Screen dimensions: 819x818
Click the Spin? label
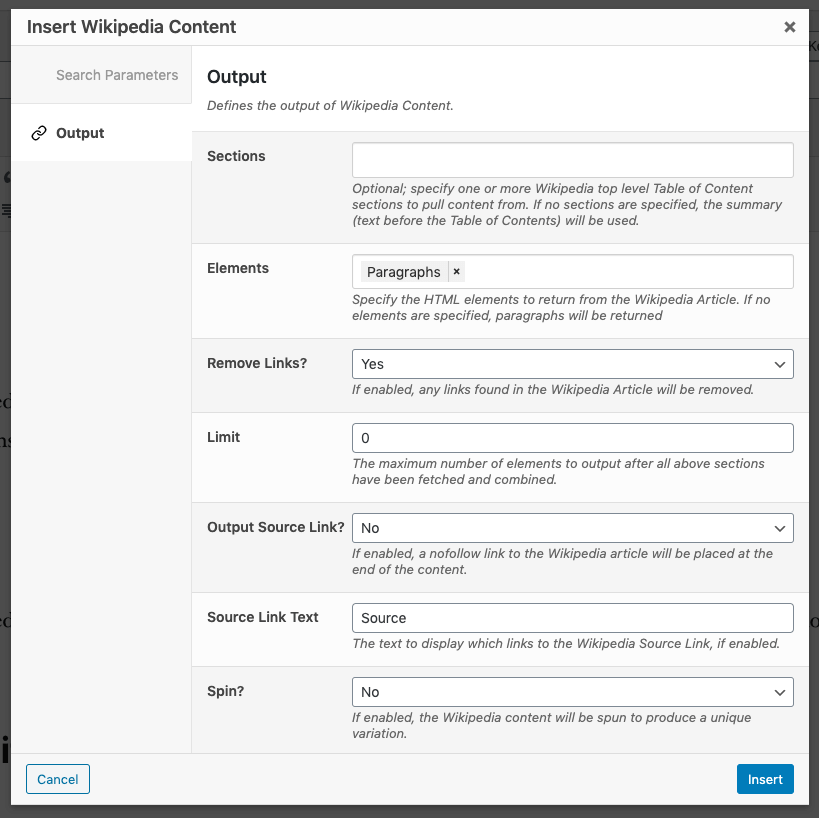point(226,691)
